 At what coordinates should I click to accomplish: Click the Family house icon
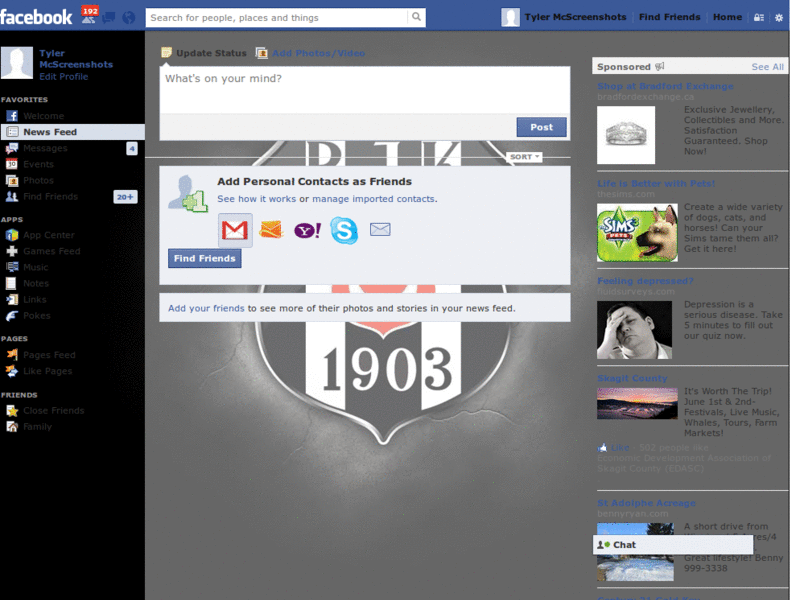pos(12,427)
